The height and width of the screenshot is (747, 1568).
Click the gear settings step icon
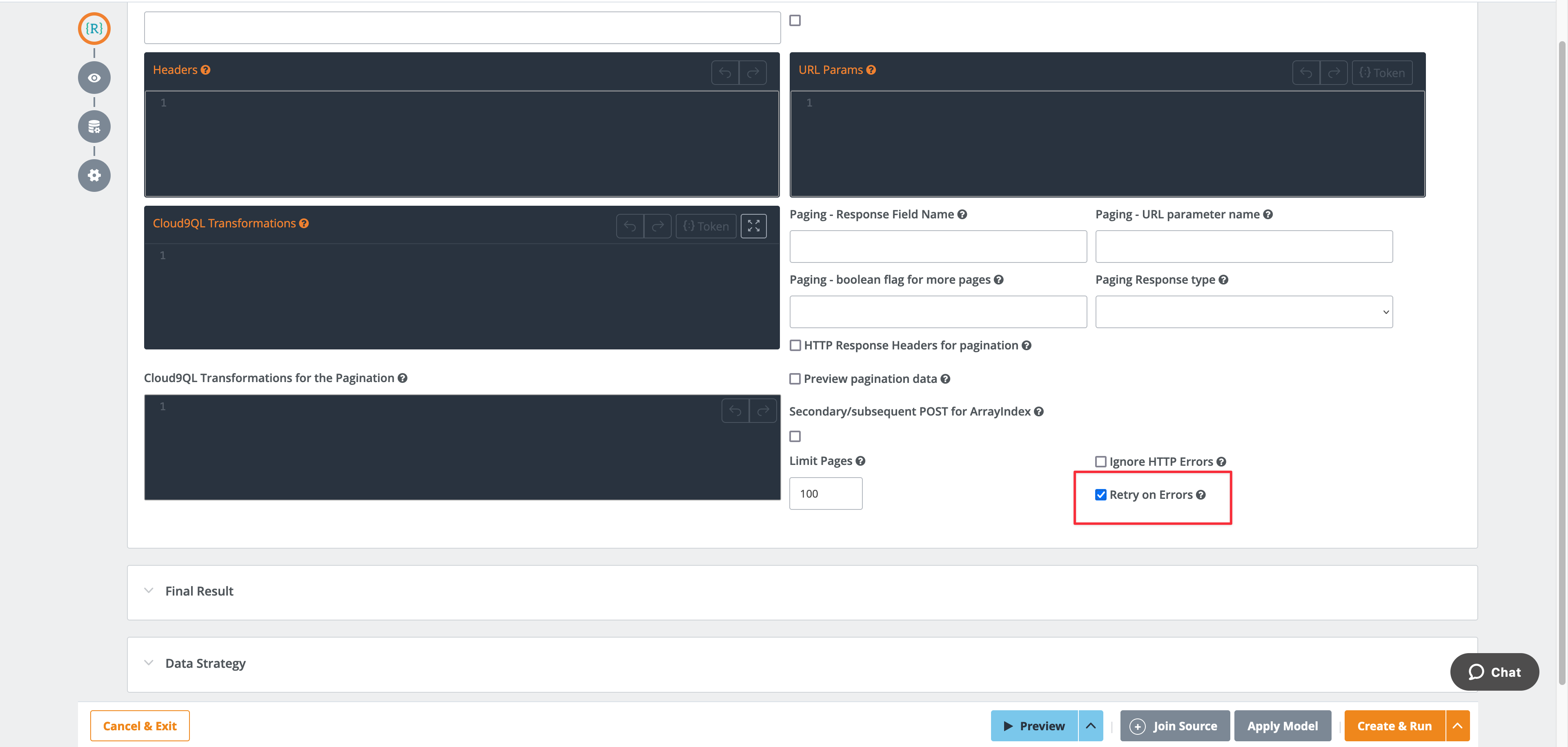coord(94,176)
